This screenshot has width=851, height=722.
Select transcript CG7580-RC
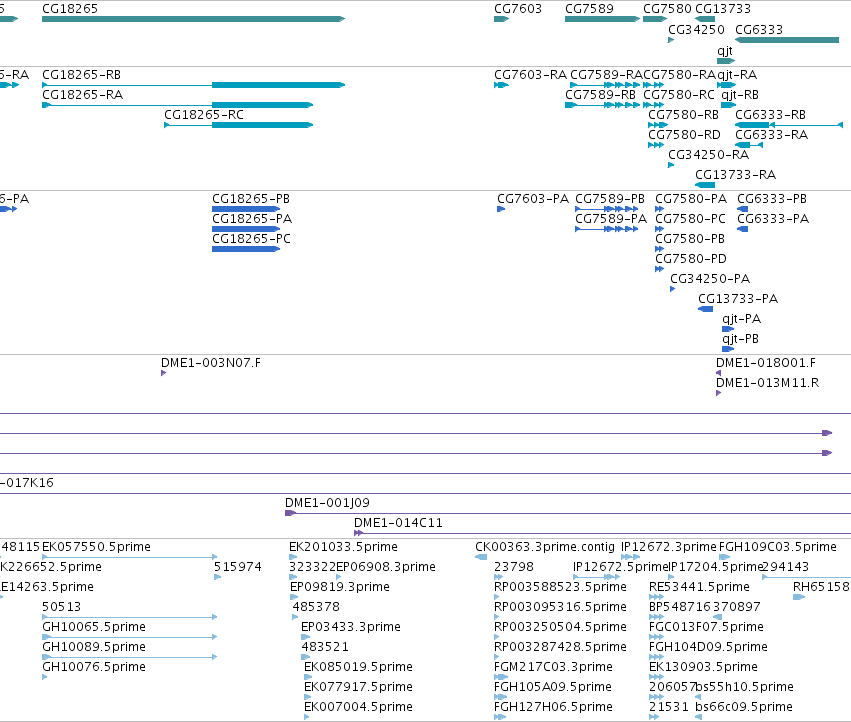pyautogui.click(x=679, y=95)
